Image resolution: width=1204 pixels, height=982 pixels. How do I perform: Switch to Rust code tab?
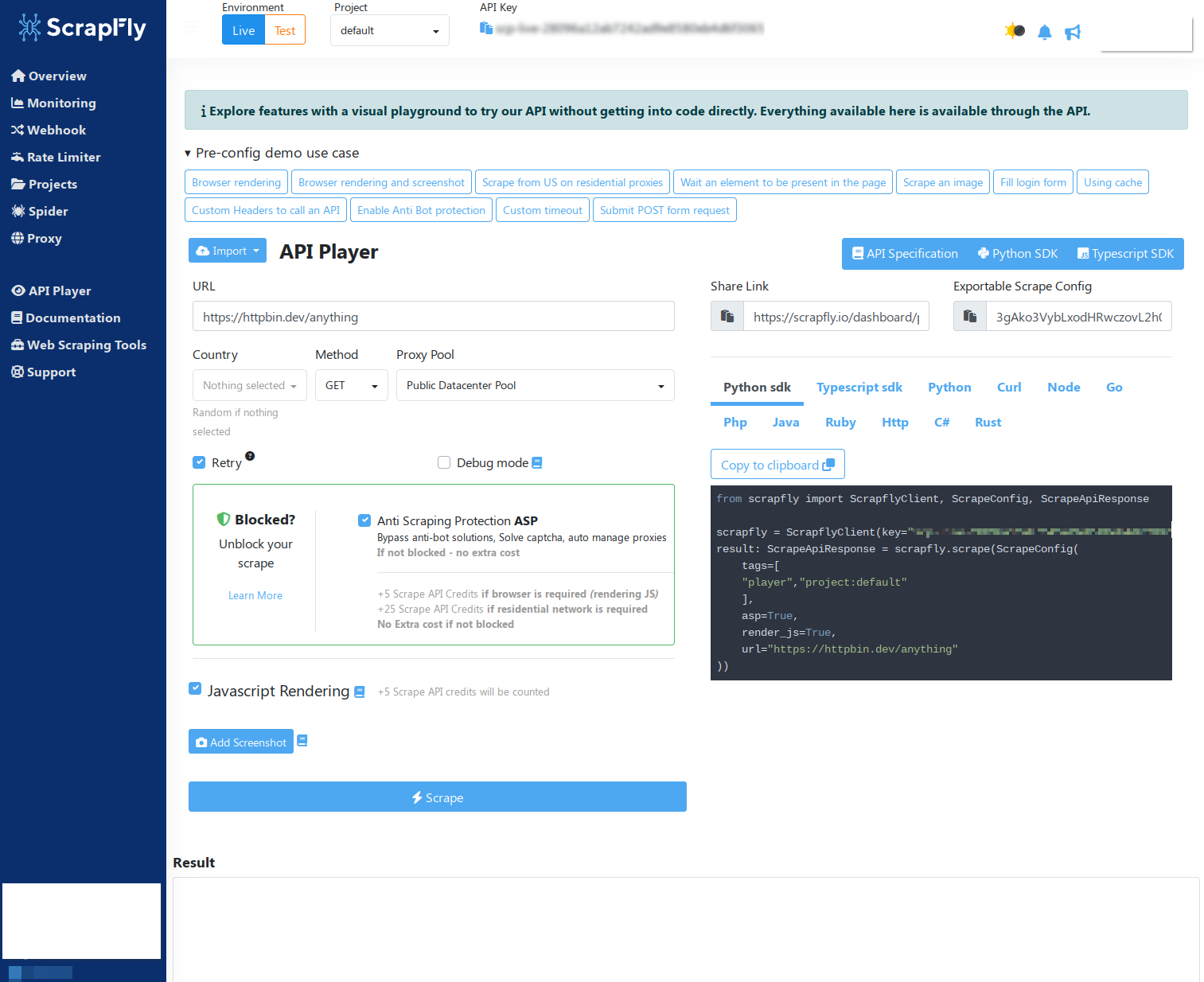point(988,423)
